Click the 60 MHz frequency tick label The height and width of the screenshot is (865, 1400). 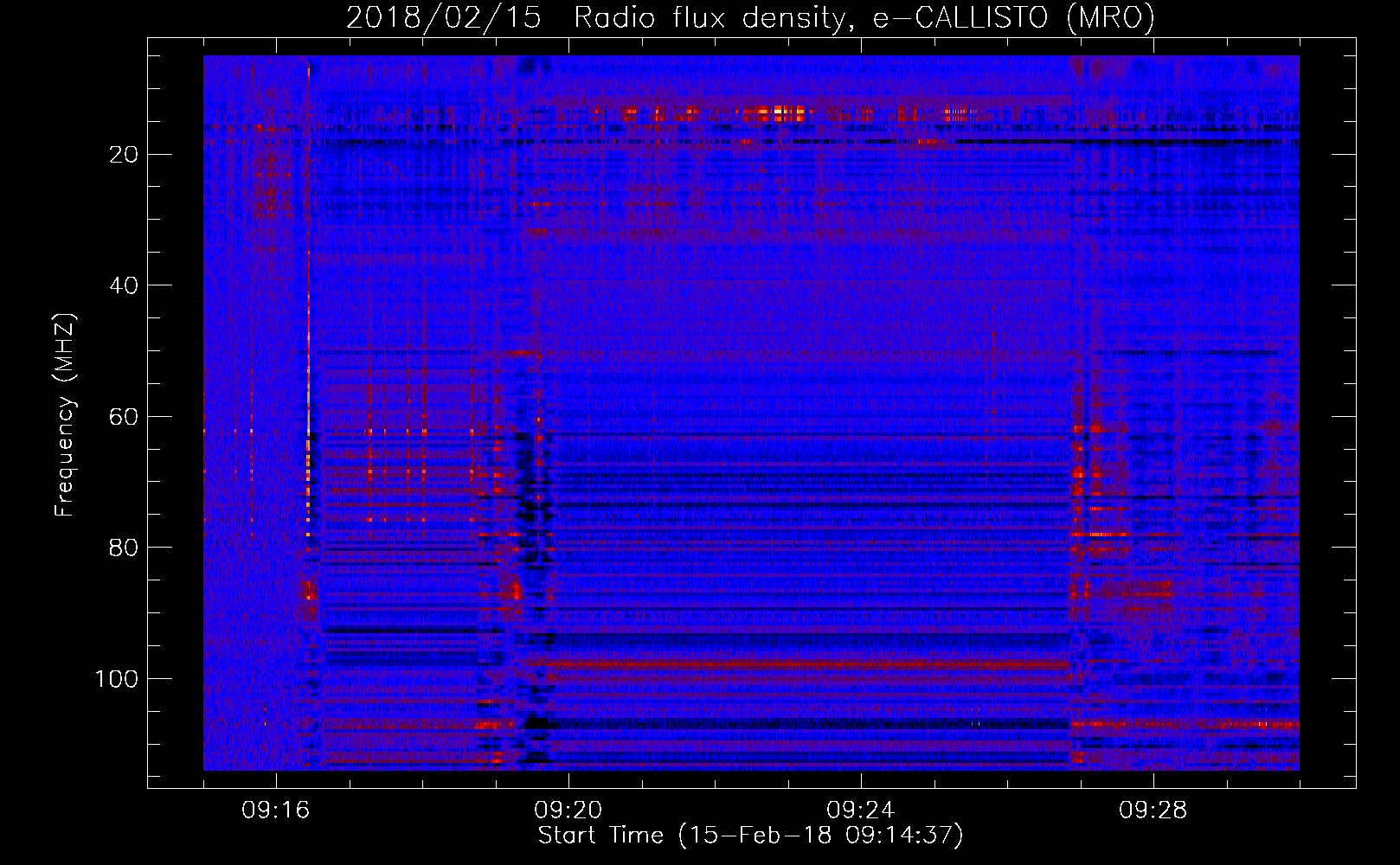(x=124, y=416)
